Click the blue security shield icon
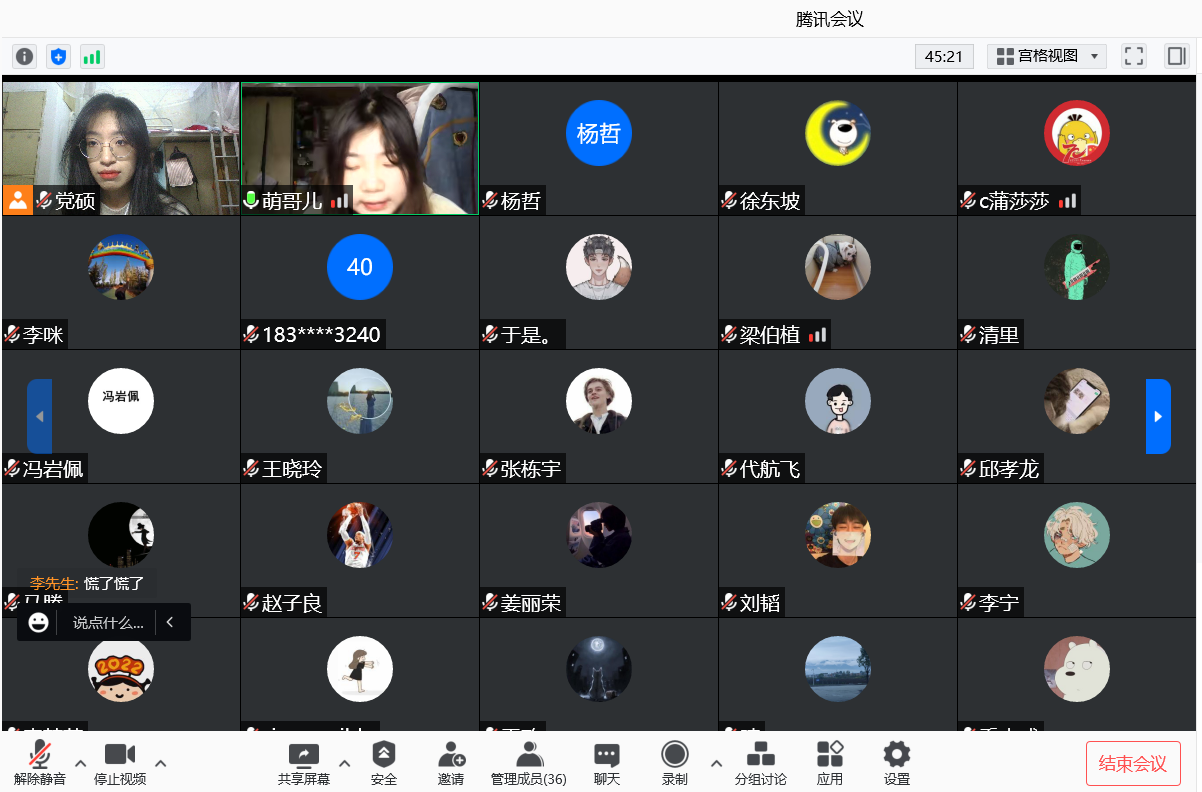Screen dimensions: 1202x792 [59, 57]
